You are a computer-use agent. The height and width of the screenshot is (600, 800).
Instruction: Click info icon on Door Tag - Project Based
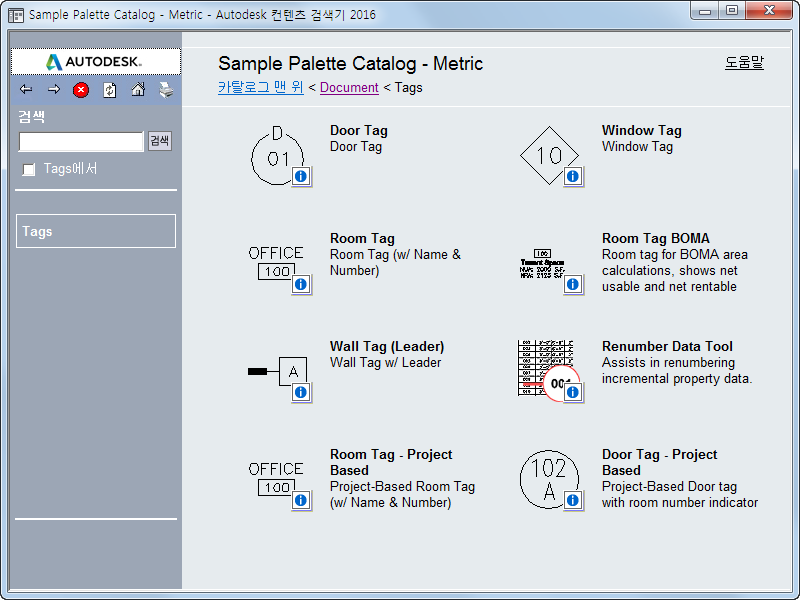click(573, 500)
